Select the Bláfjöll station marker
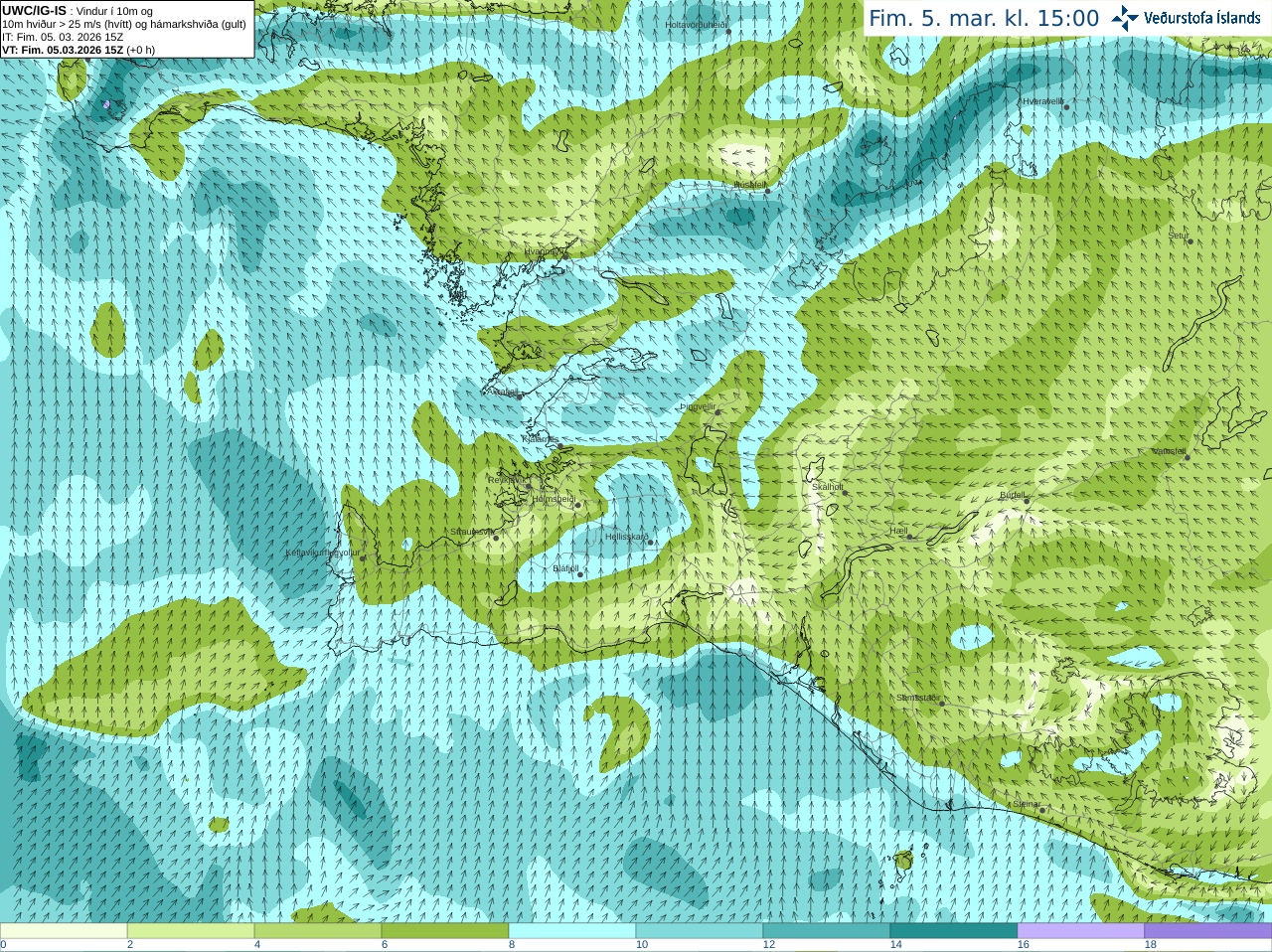Viewport: 1272px width, 952px height. [x=580, y=574]
